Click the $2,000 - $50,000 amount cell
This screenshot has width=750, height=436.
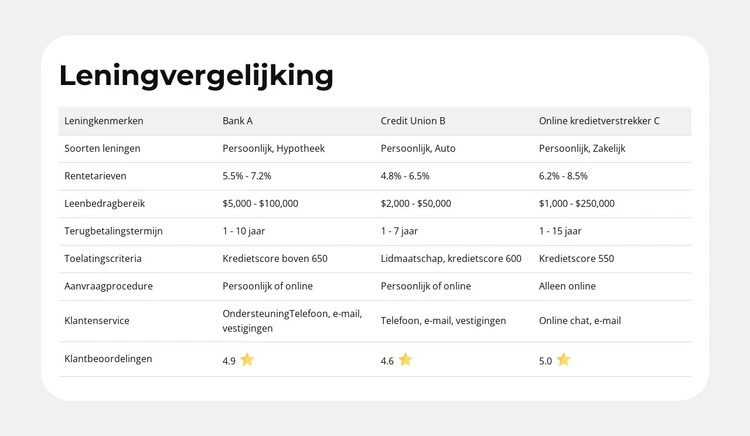pyautogui.click(x=416, y=203)
